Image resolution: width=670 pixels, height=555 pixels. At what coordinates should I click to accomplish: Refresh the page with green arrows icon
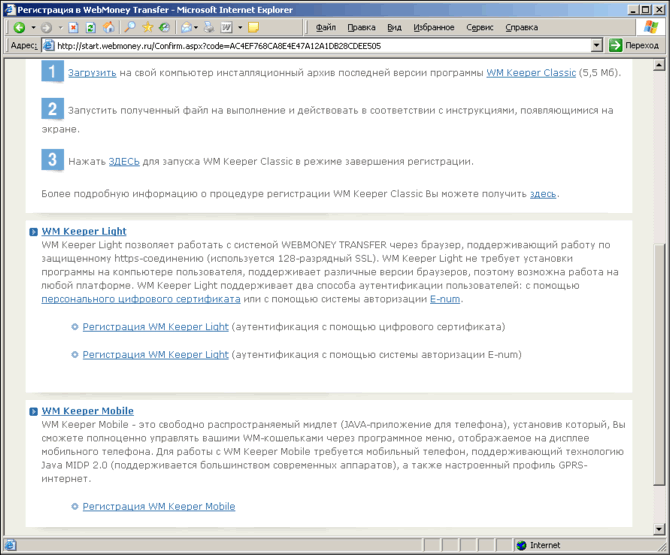point(91,27)
